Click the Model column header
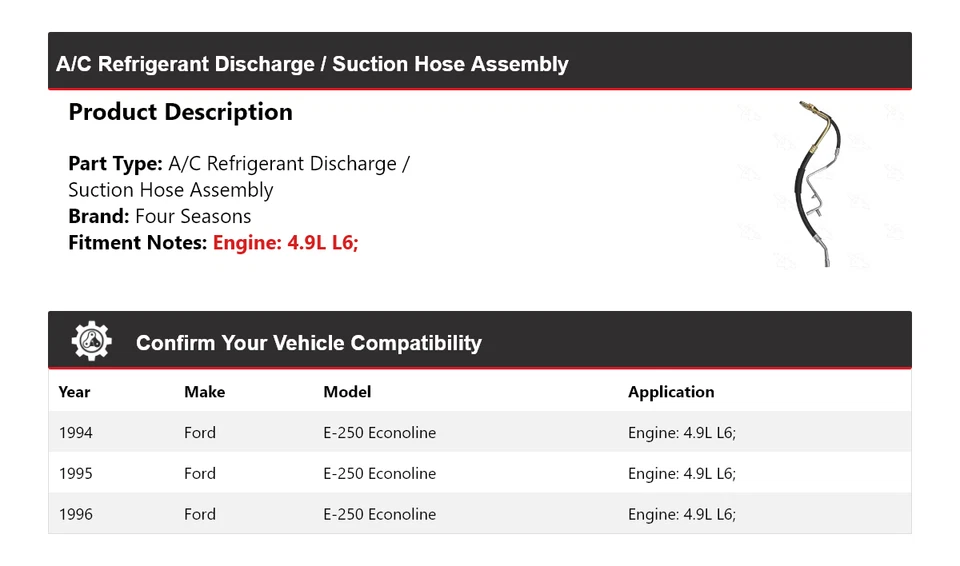The width and height of the screenshot is (960, 566). (x=347, y=392)
